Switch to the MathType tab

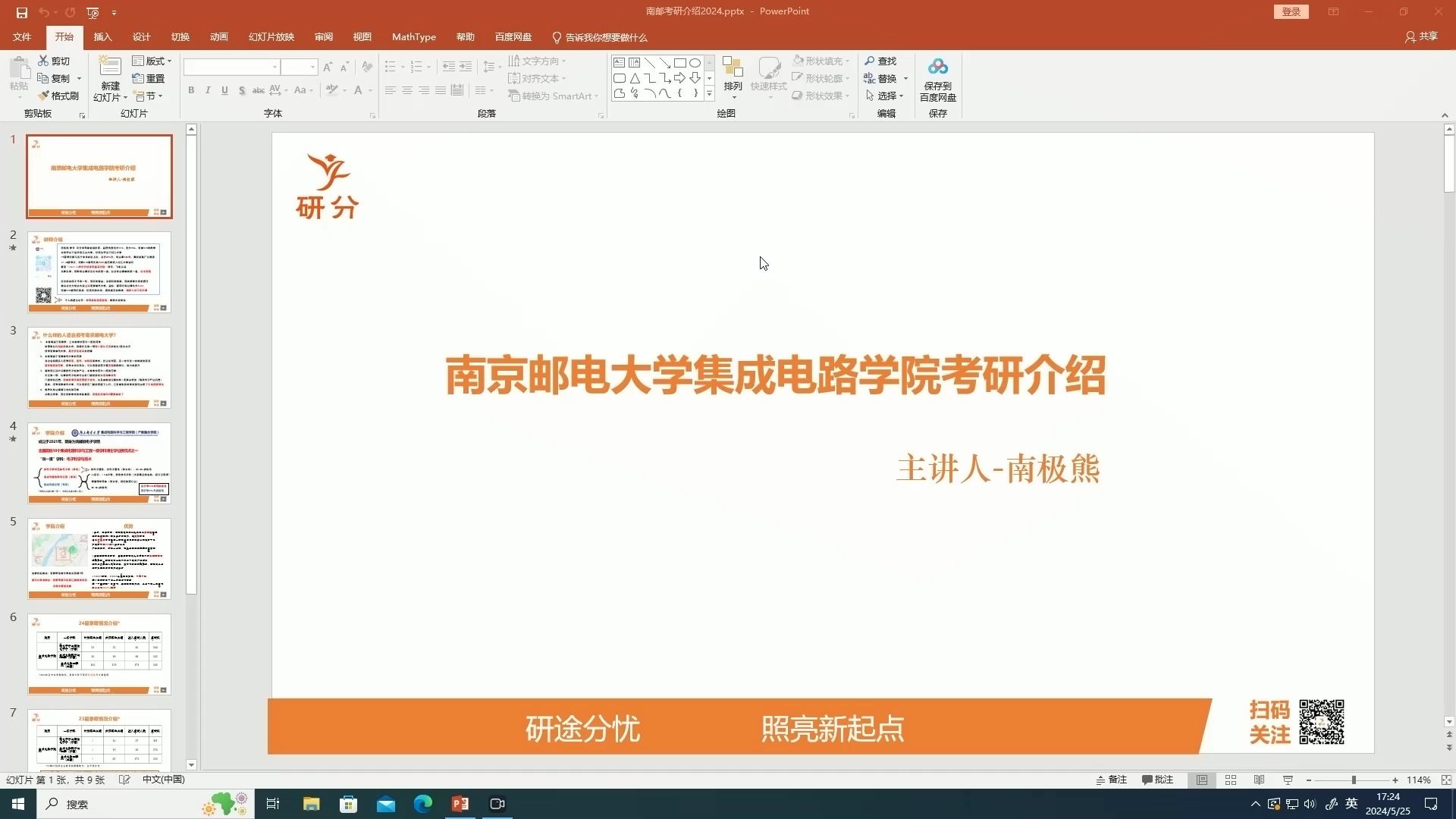click(x=413, y=36)
